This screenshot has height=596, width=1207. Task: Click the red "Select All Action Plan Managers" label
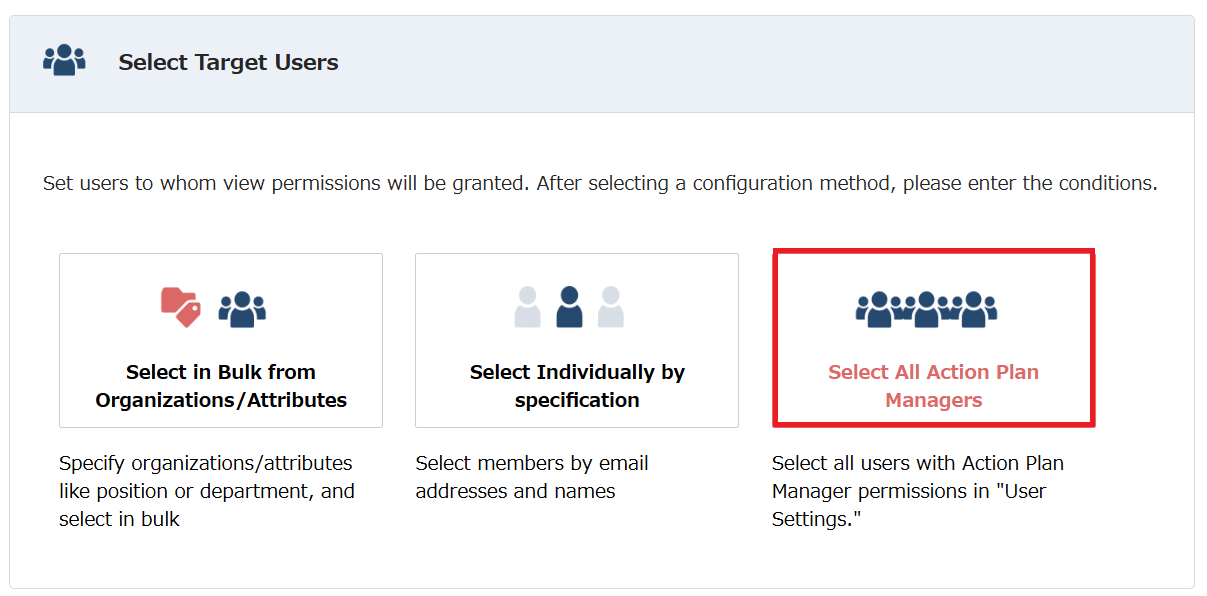(x=933, y=386)
